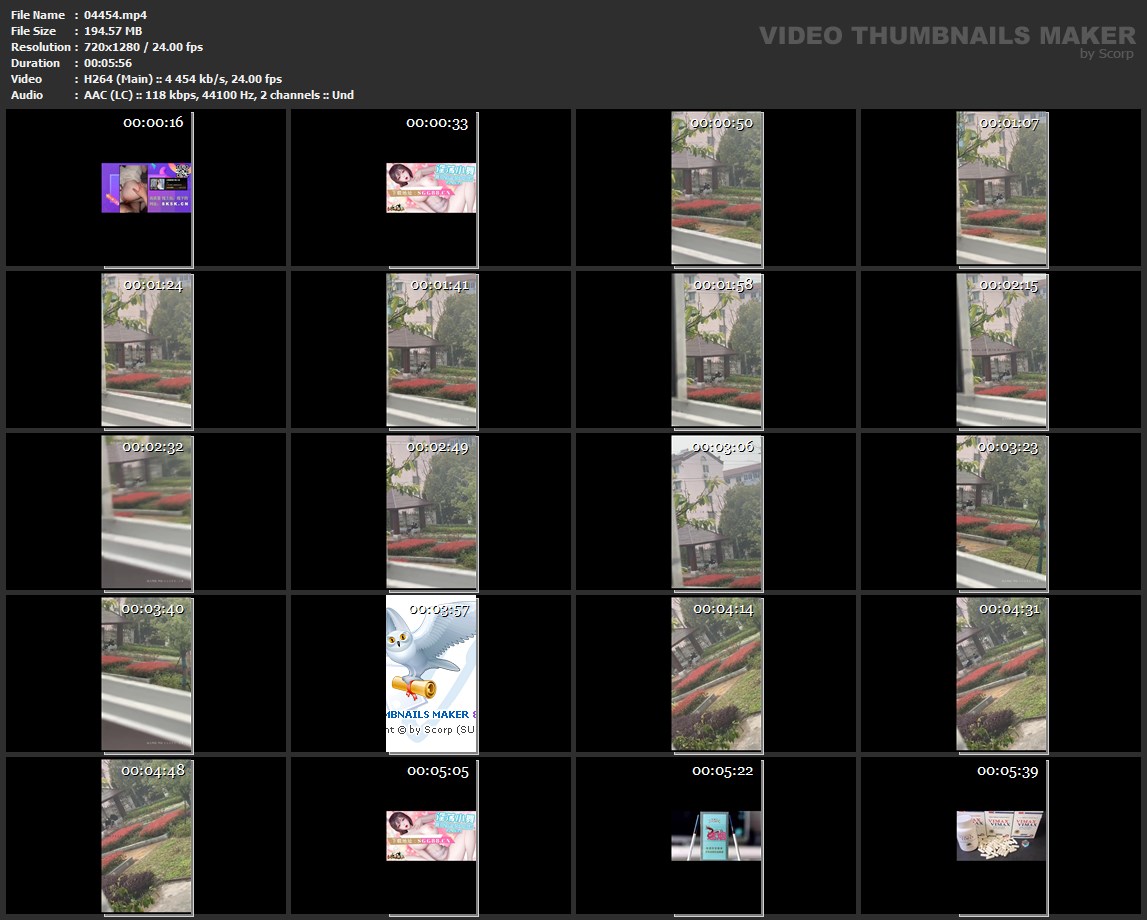Image resolution: width=1147 pixels, height=920 pixels.
Task: Click the thumbnail timestamped 00:03:23
Action: [x=1001, y=512]
